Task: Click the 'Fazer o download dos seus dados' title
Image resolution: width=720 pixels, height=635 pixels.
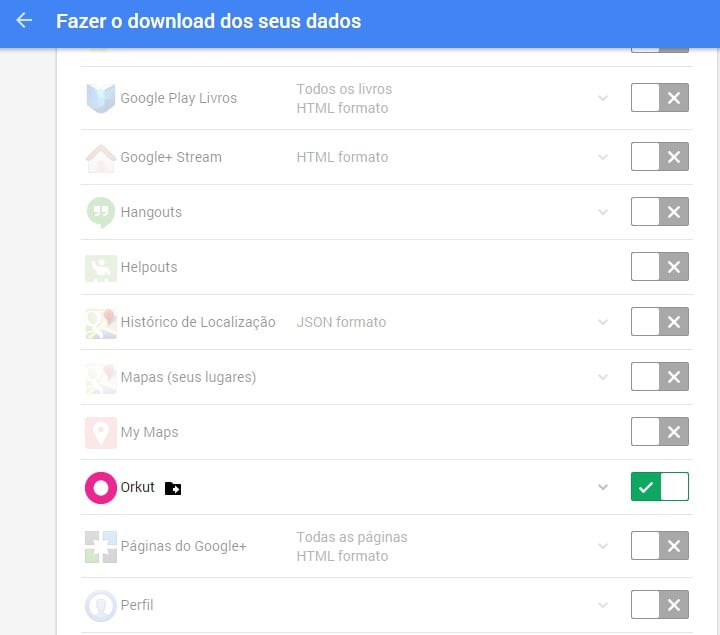Action: tap(208, 21)
